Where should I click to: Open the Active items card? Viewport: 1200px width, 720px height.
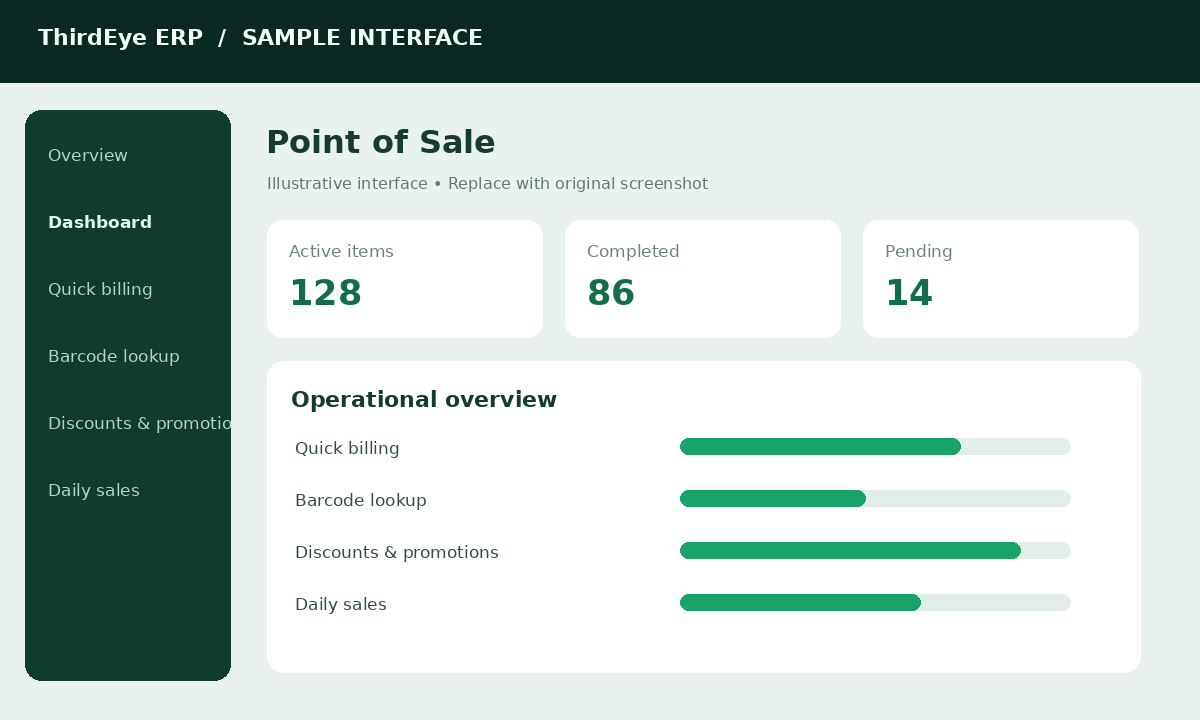click(405, 279)
